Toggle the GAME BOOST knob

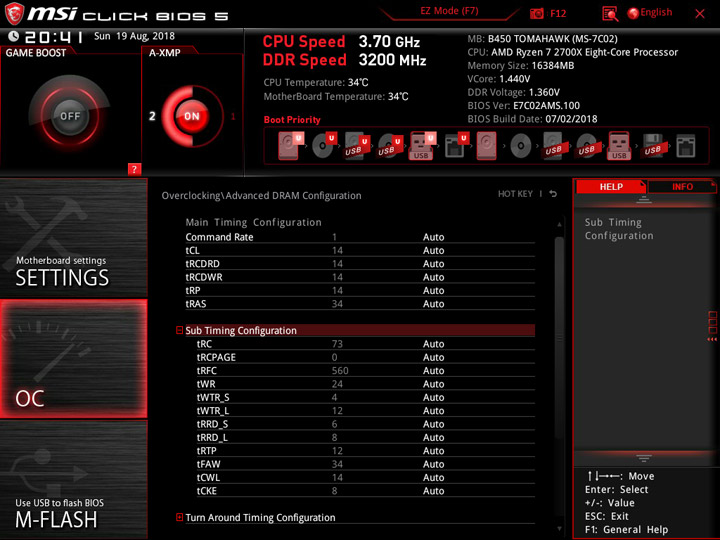pyautogui.click(x=70, y=116)
